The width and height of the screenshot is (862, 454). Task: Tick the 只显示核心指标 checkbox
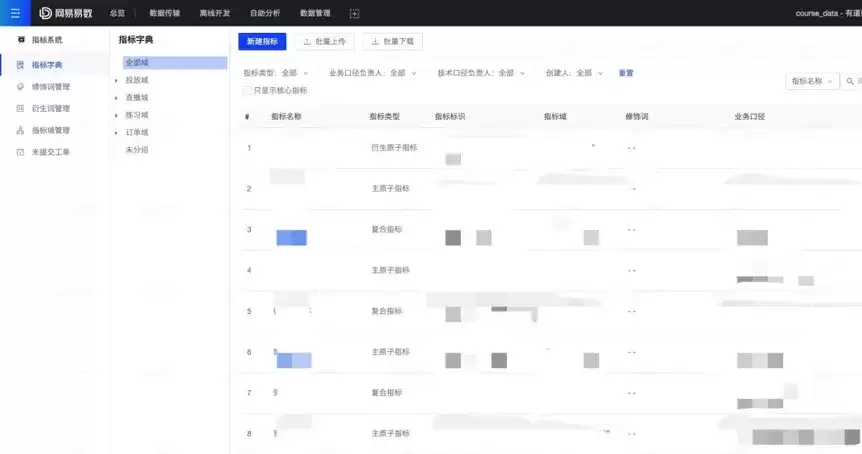[x=247, y=90]
